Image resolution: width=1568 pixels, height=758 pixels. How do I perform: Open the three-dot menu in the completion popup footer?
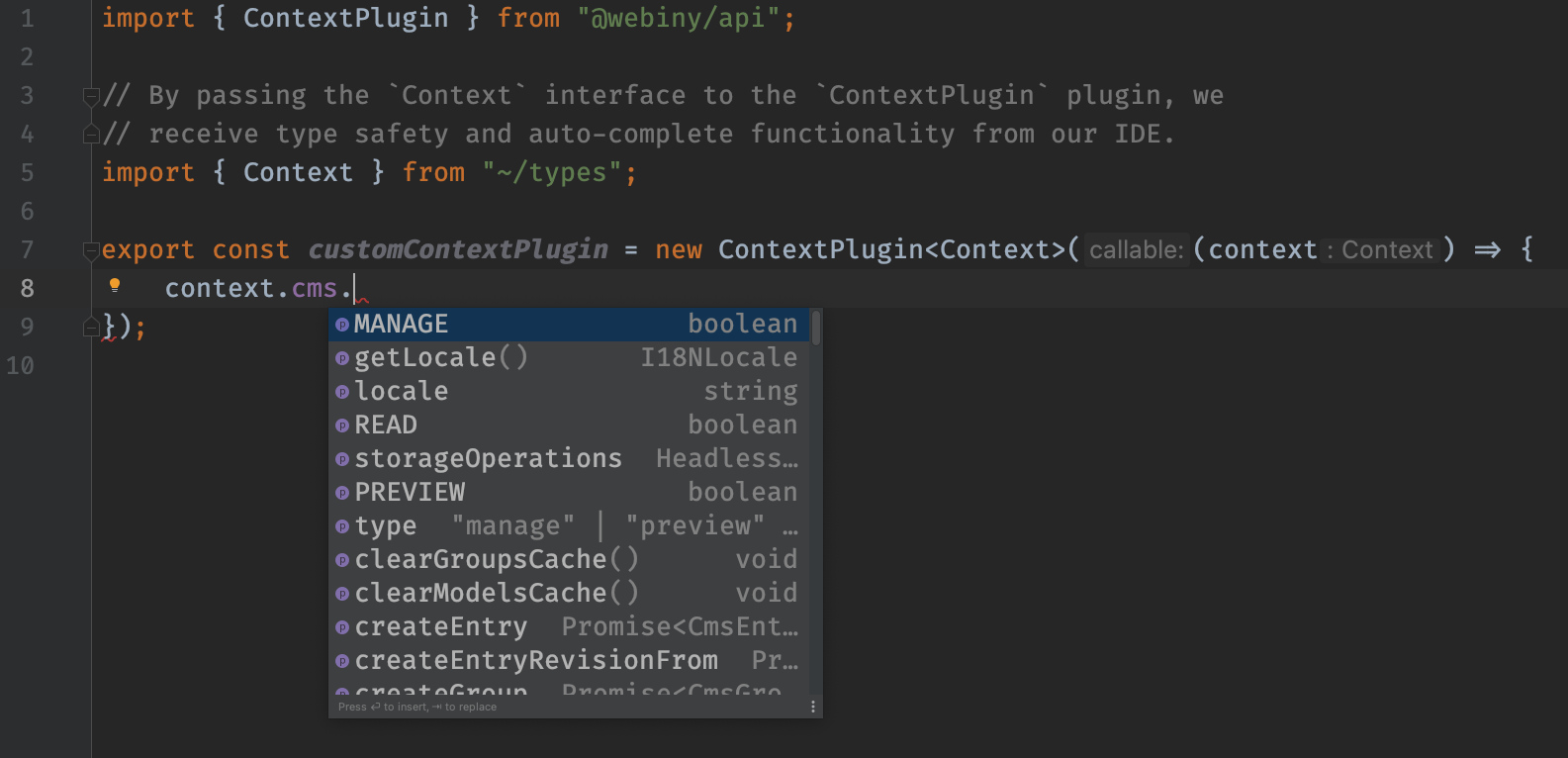pyautogui.click(x=813, y=706)
